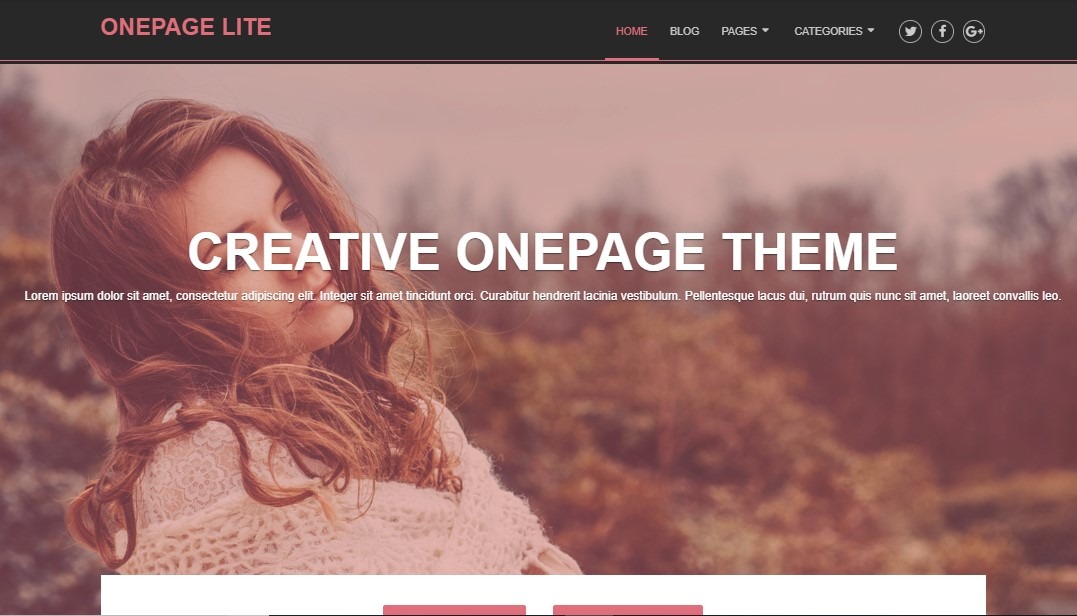1077x616 pixels.
Task: Open the Facebook social link icon
Action: [x=942, y=32]
